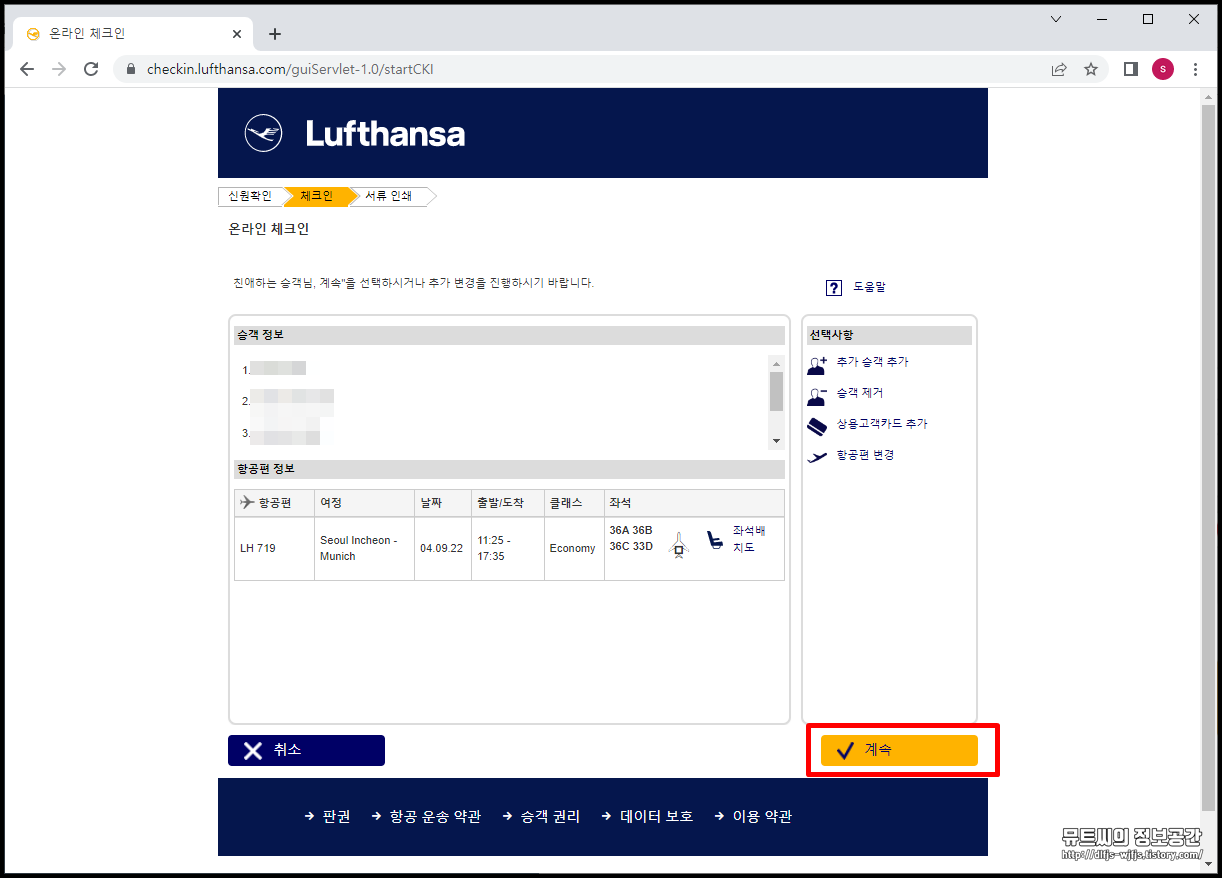Click the aircraft seat map plane icon

tap(679, 545)
